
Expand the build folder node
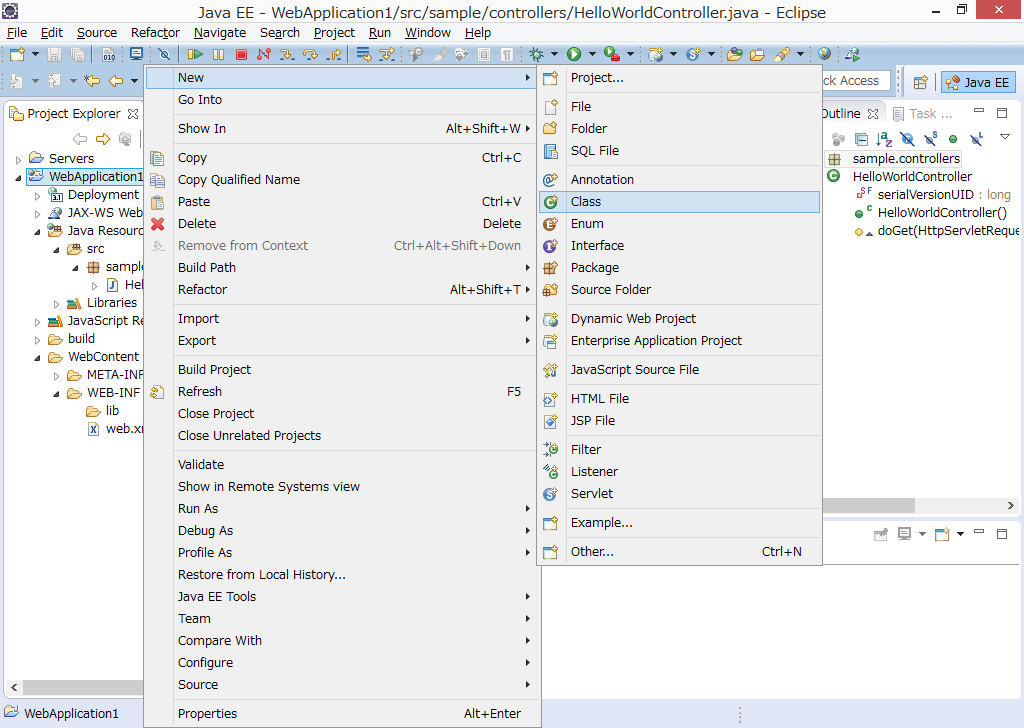click(37, 340)
